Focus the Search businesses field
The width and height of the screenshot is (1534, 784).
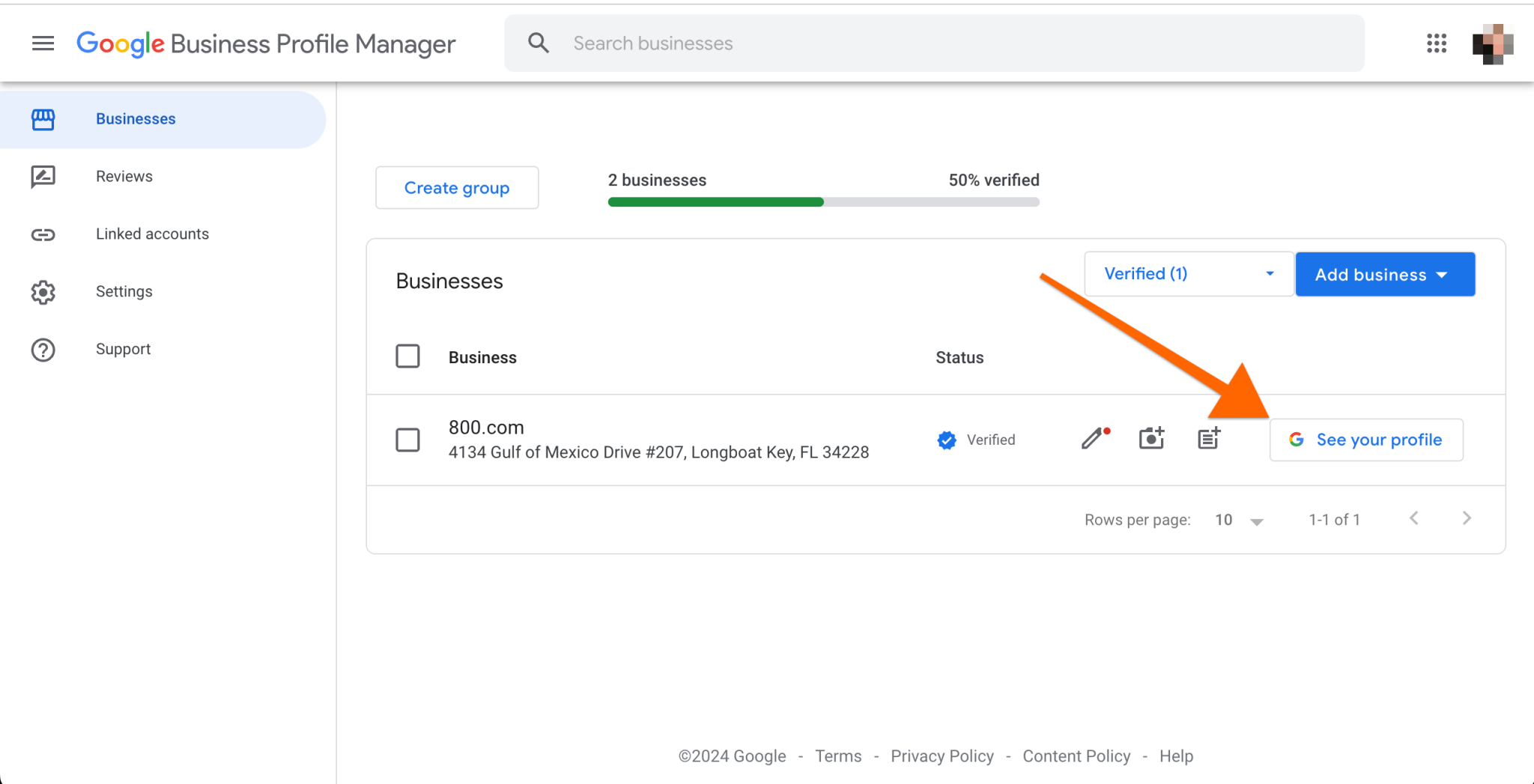coord(934,43)
